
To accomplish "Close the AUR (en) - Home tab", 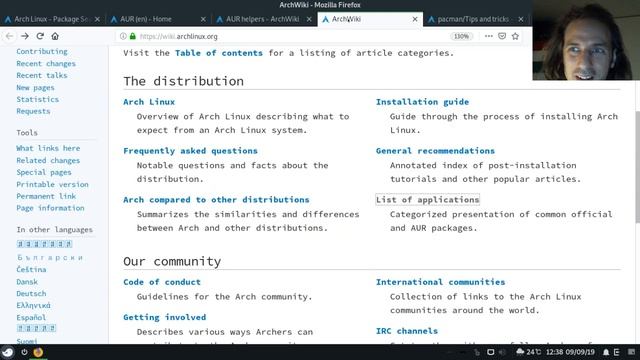I will pyautogui.click(x=203, y=19).
